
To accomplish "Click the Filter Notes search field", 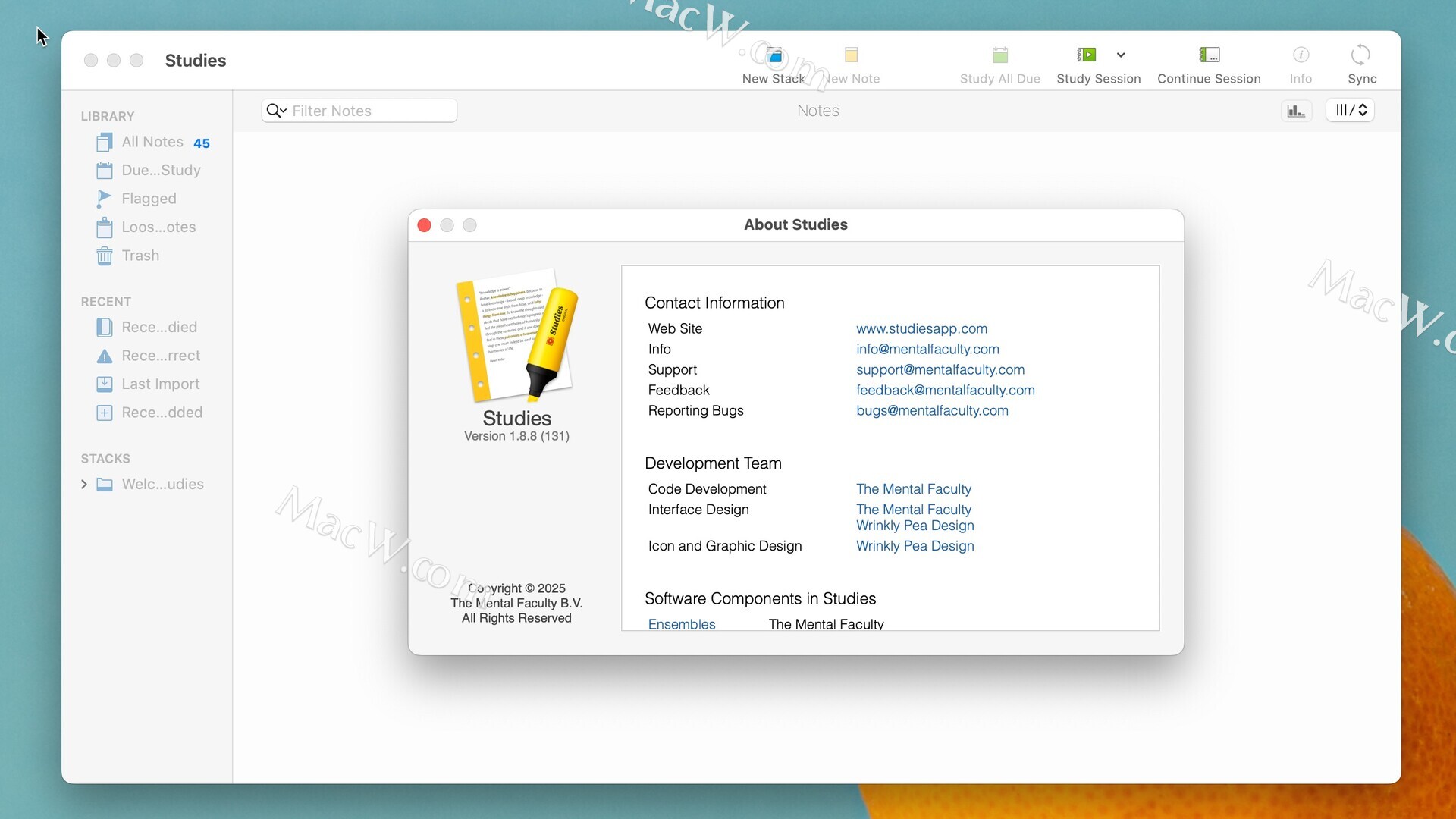I will tap(359, 111).
